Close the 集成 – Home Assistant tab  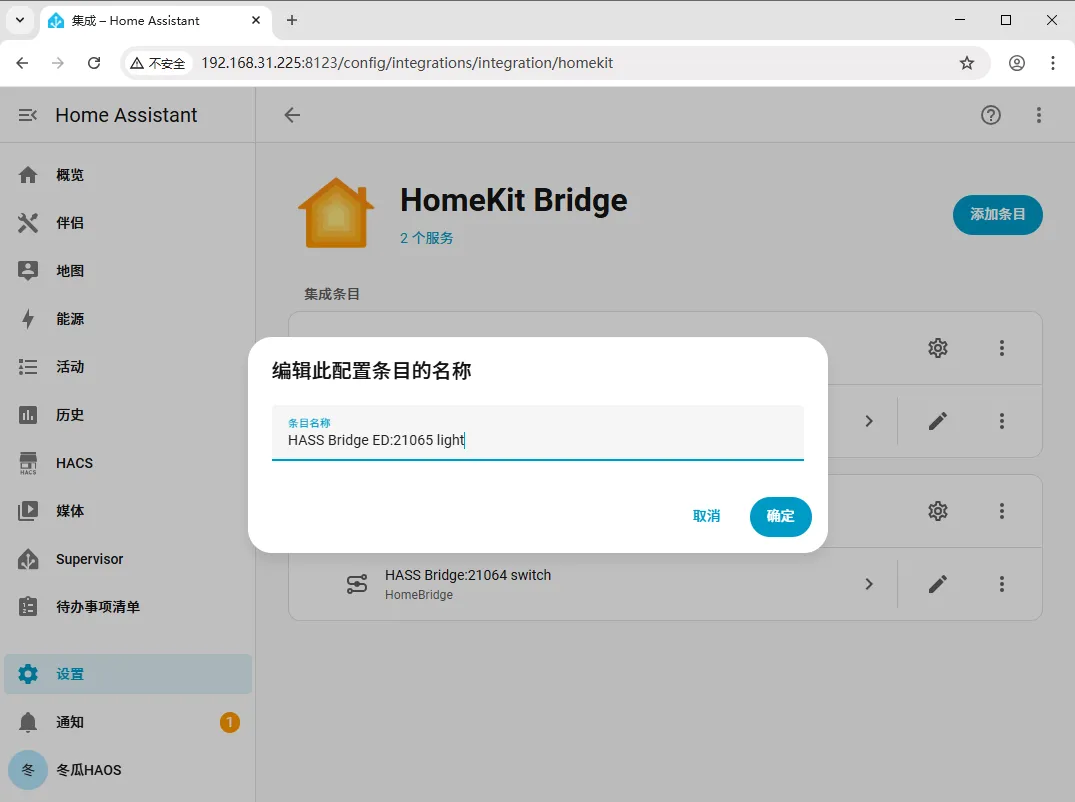[x=256, y=21]
